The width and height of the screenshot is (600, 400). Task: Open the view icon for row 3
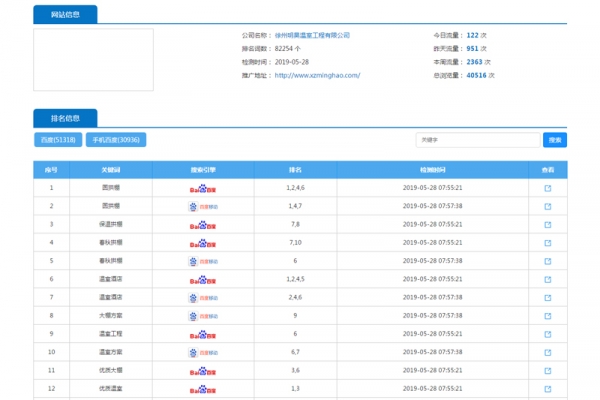(548, 225)
